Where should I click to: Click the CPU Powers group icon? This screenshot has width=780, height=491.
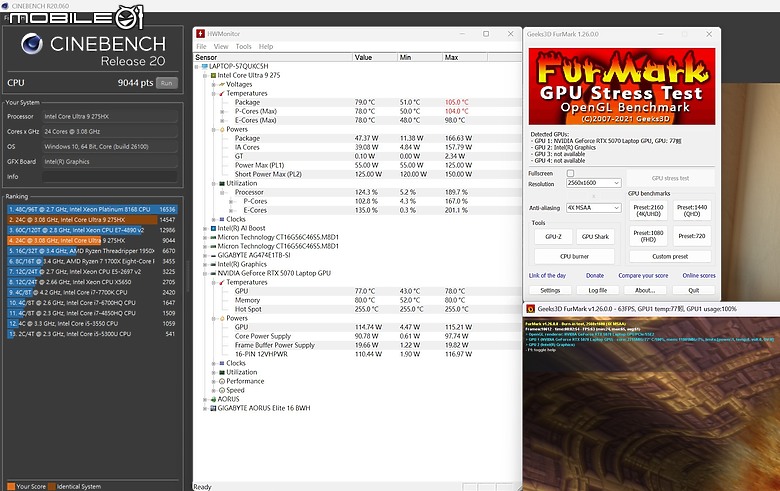[x=222, y=129]
